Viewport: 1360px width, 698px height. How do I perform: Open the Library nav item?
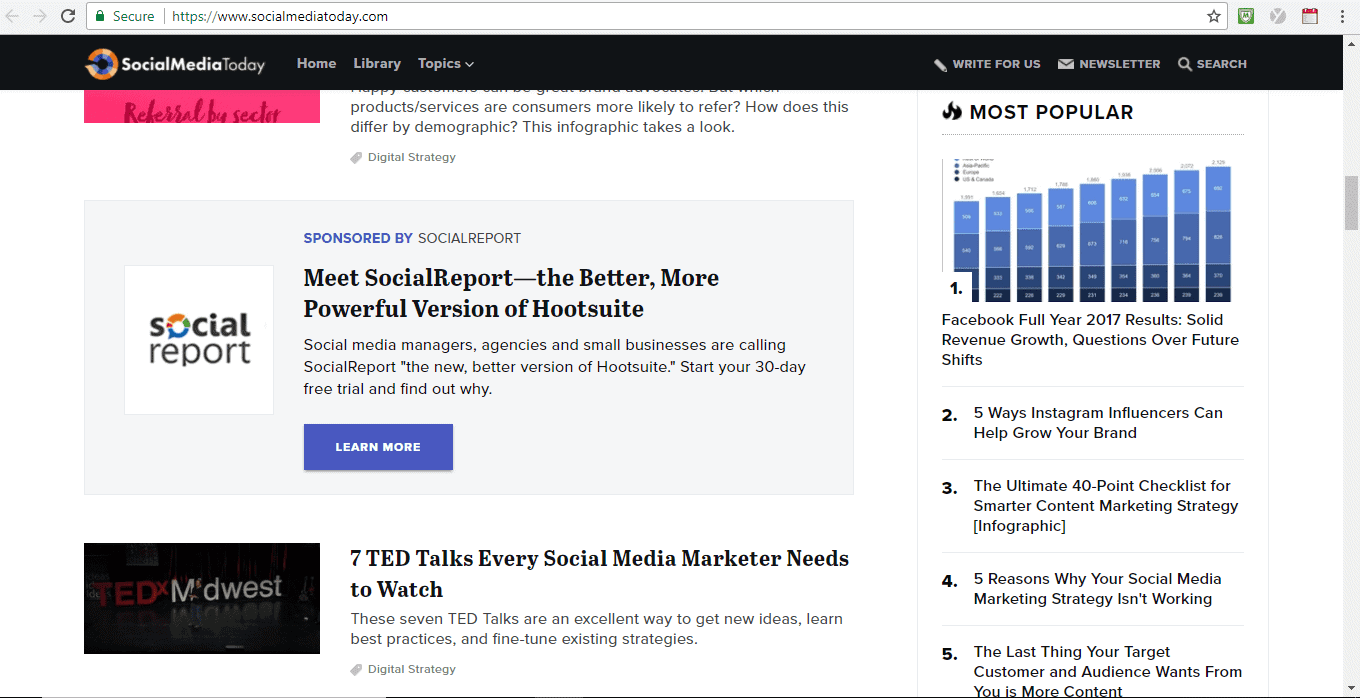click(377, 63)
